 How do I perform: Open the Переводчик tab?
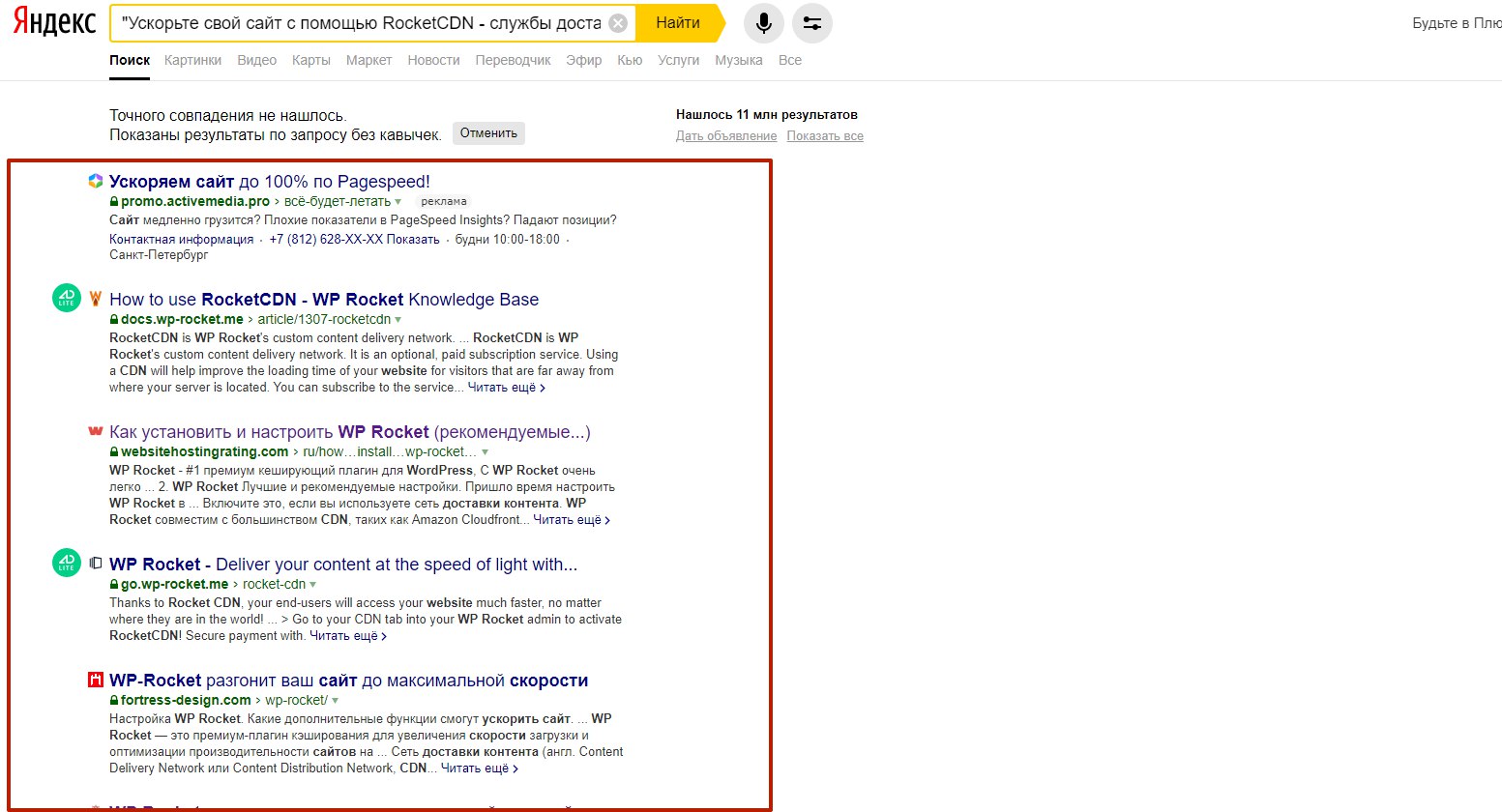click(513, 60)
